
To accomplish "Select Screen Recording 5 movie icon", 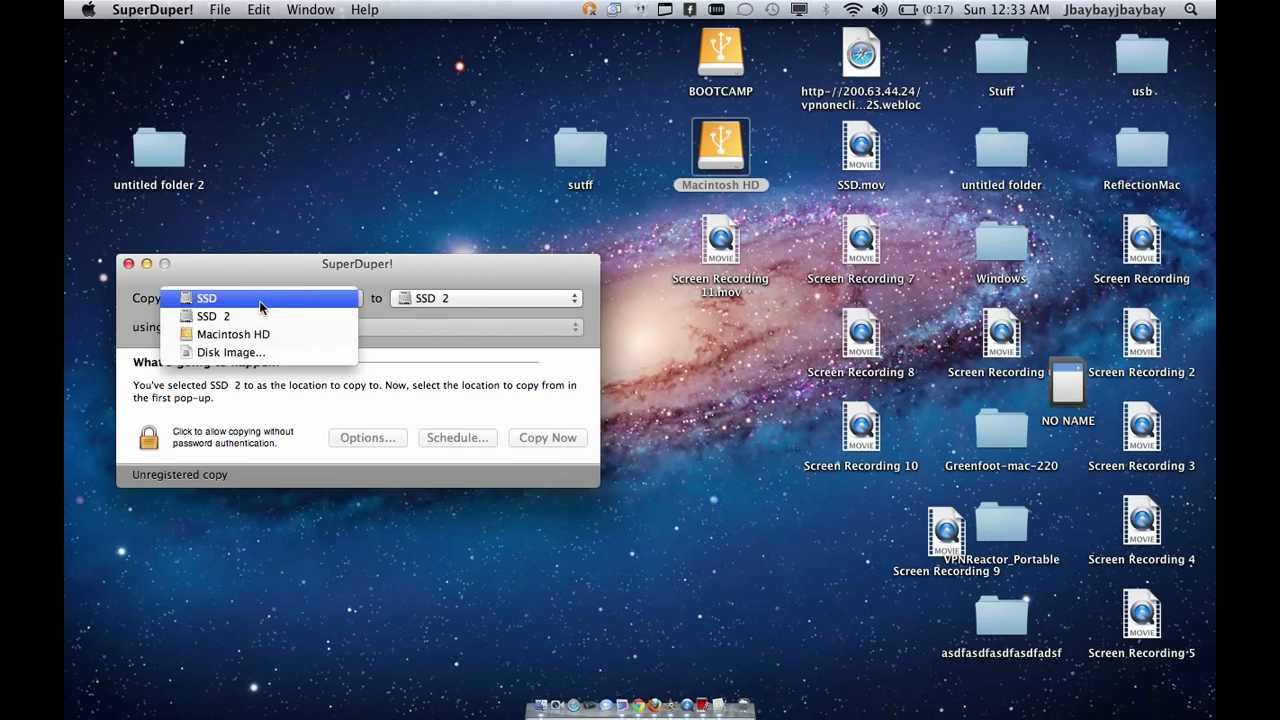I will 1141,614.
